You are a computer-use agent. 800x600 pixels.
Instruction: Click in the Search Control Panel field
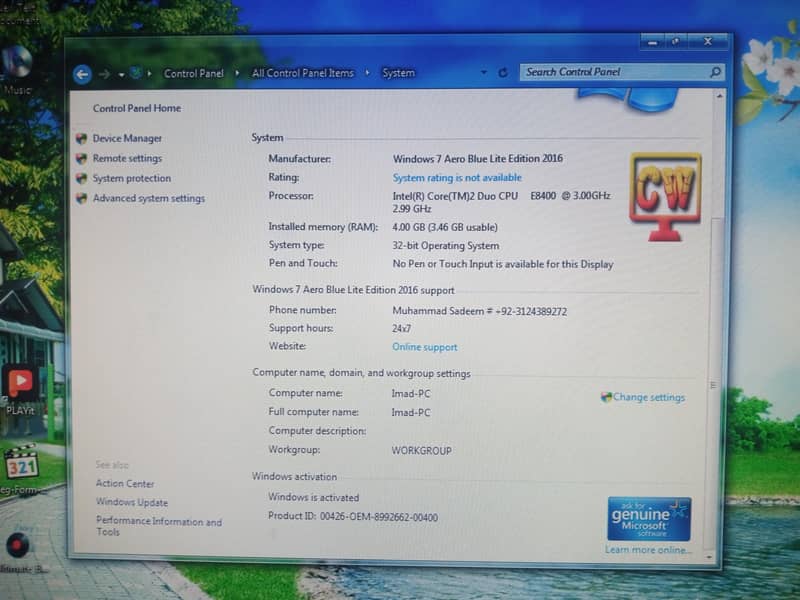[x=610, y=72]
